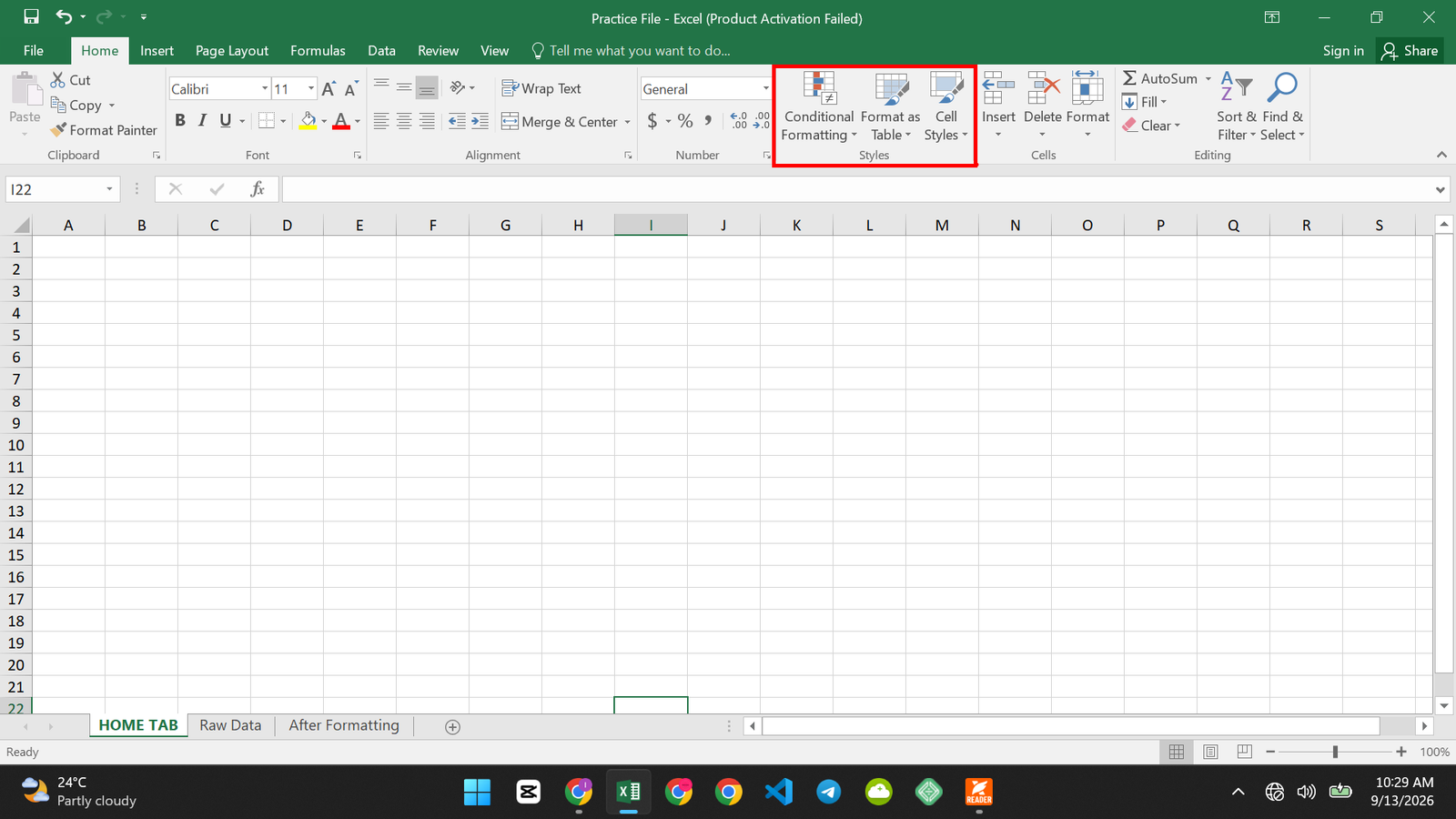Click the Sign in link
1456x819 pixels.
1343,51
